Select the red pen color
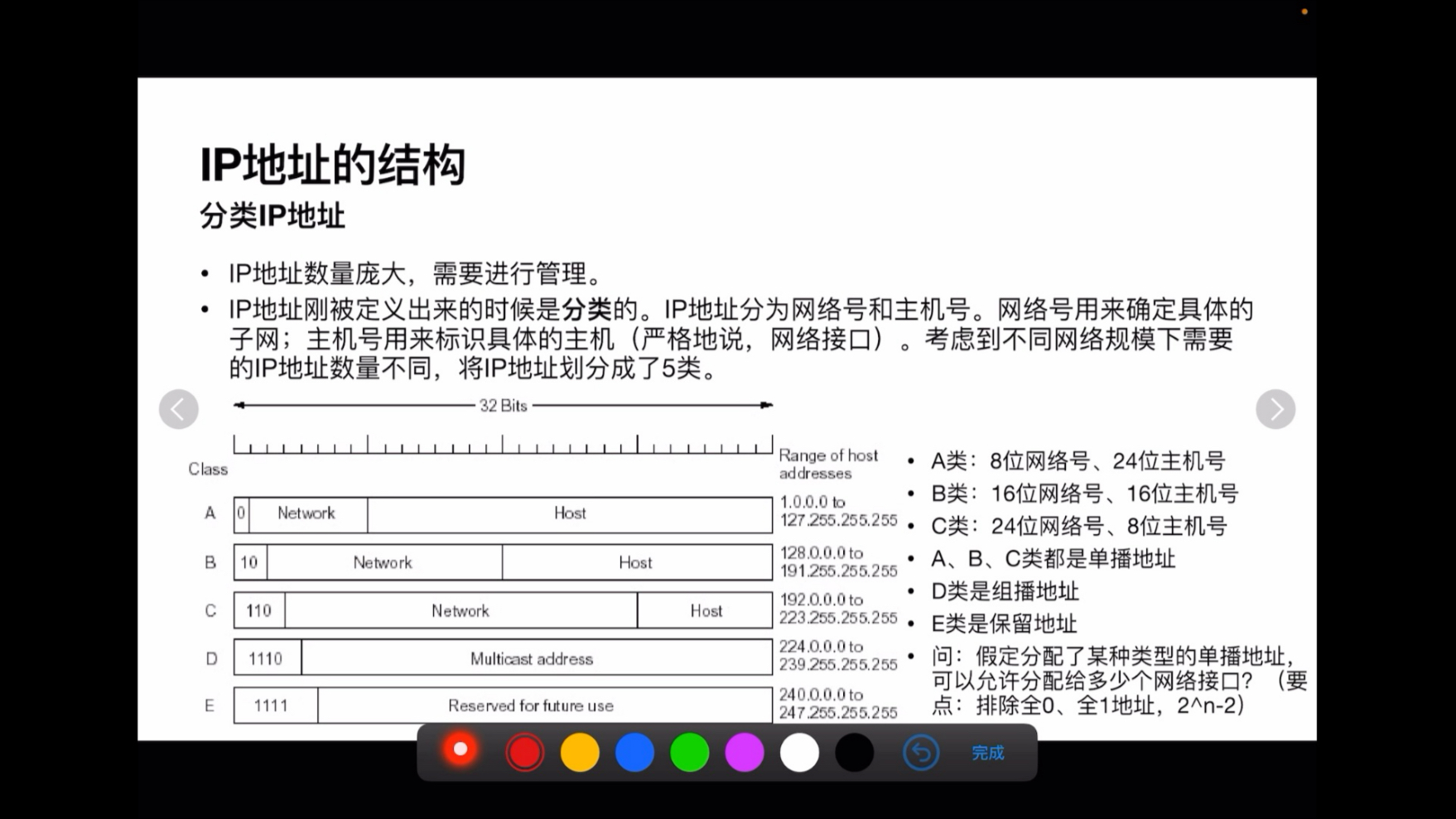The image size is (1456, 819). [x=524, y=752]
